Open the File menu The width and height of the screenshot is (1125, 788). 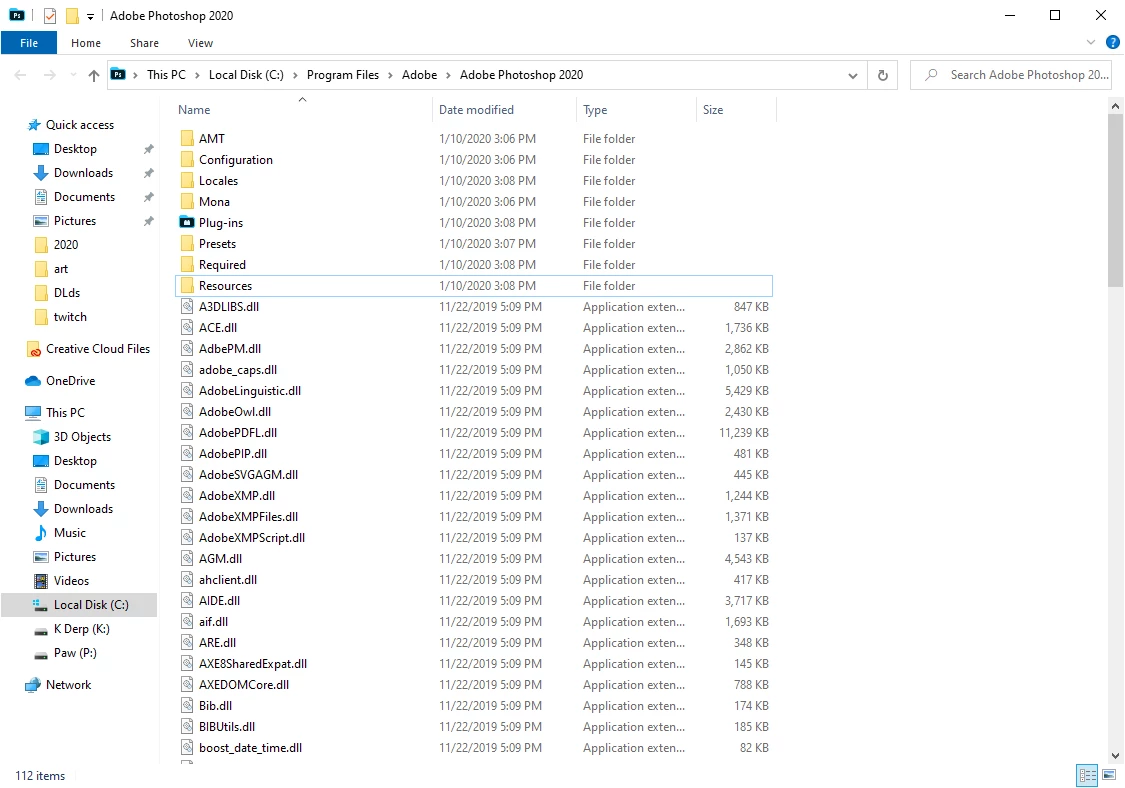(29, 43)
